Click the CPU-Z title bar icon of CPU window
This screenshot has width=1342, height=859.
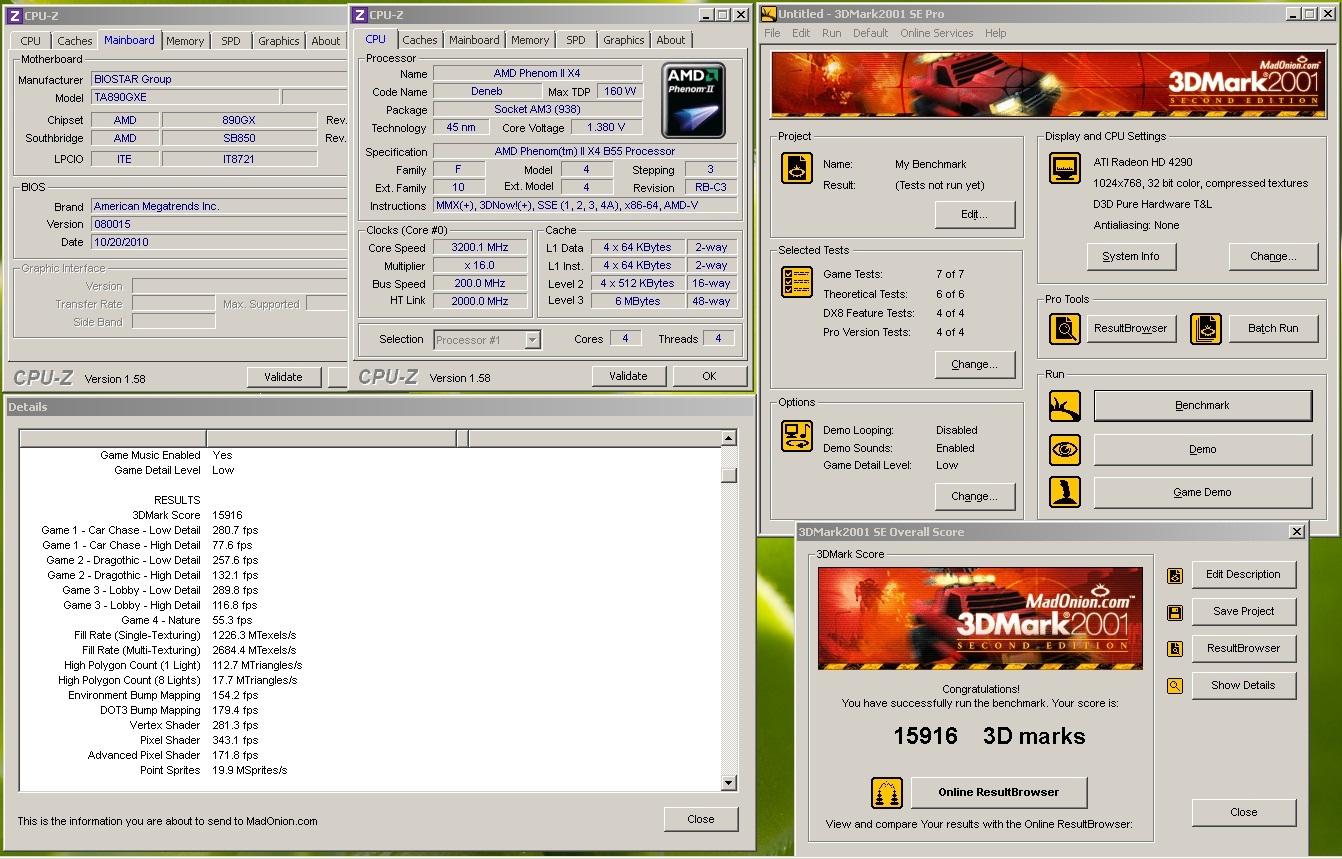tap(360, 14)
